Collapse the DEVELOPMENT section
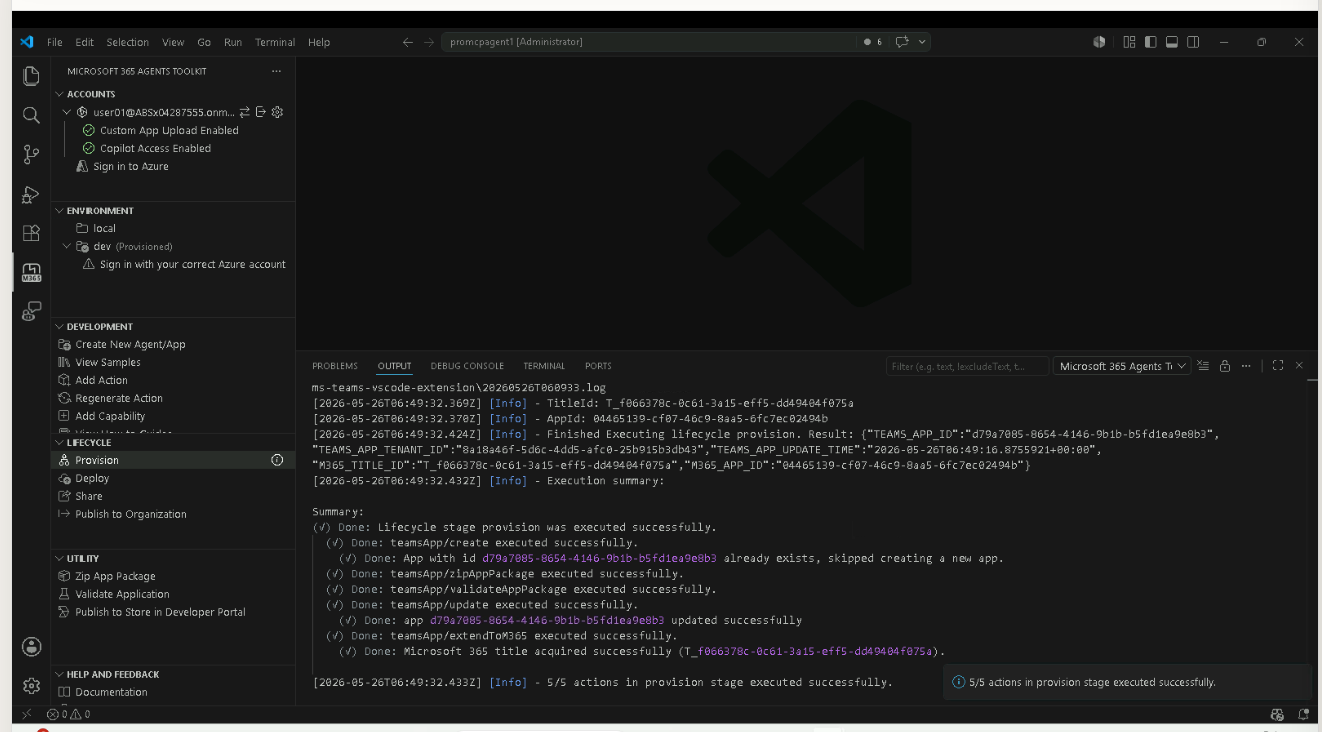Image resolution: width=1322 pixels, height=732 pixels. point(59,327)
